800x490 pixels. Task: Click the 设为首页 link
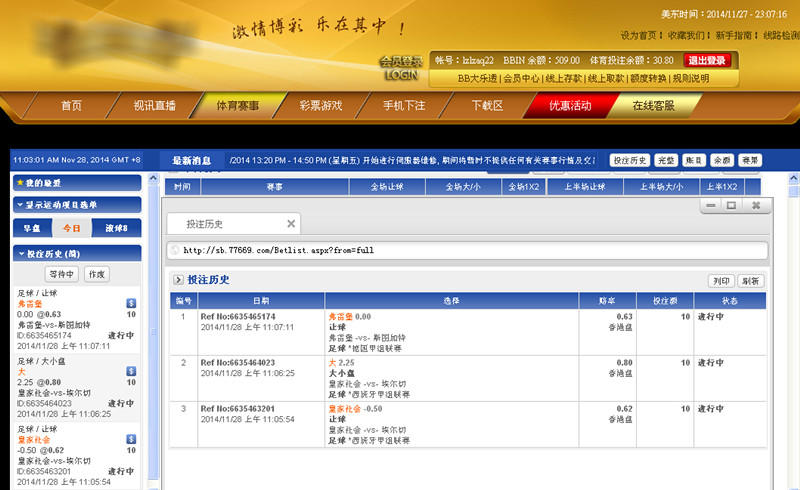(638, 35)
